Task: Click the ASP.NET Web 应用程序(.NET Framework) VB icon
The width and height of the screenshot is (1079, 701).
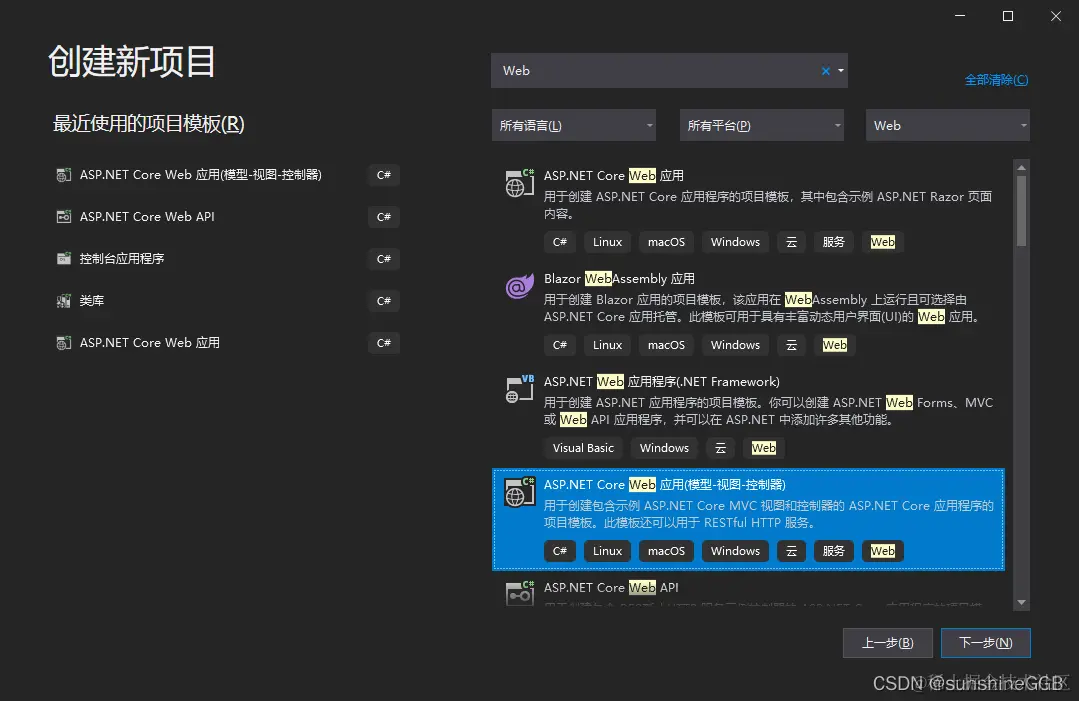Action: coord(520,389)
